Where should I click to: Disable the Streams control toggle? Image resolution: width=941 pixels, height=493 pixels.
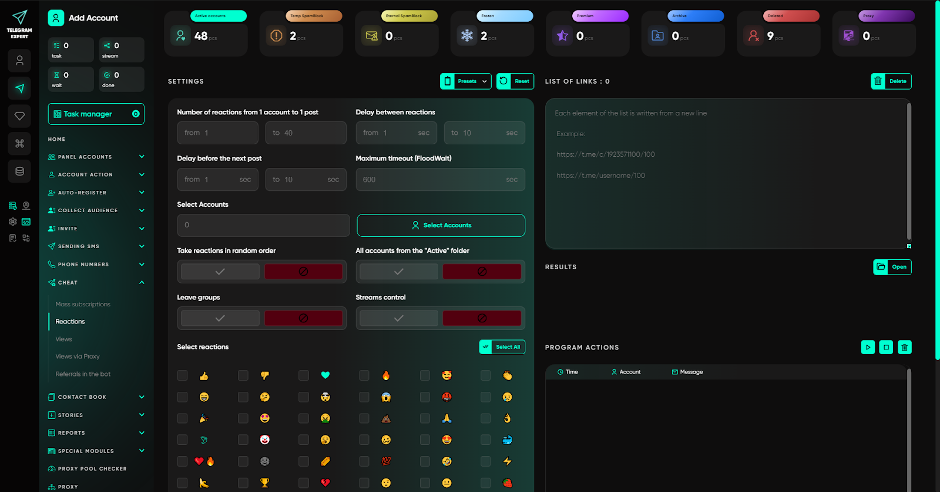pos(482,318)
